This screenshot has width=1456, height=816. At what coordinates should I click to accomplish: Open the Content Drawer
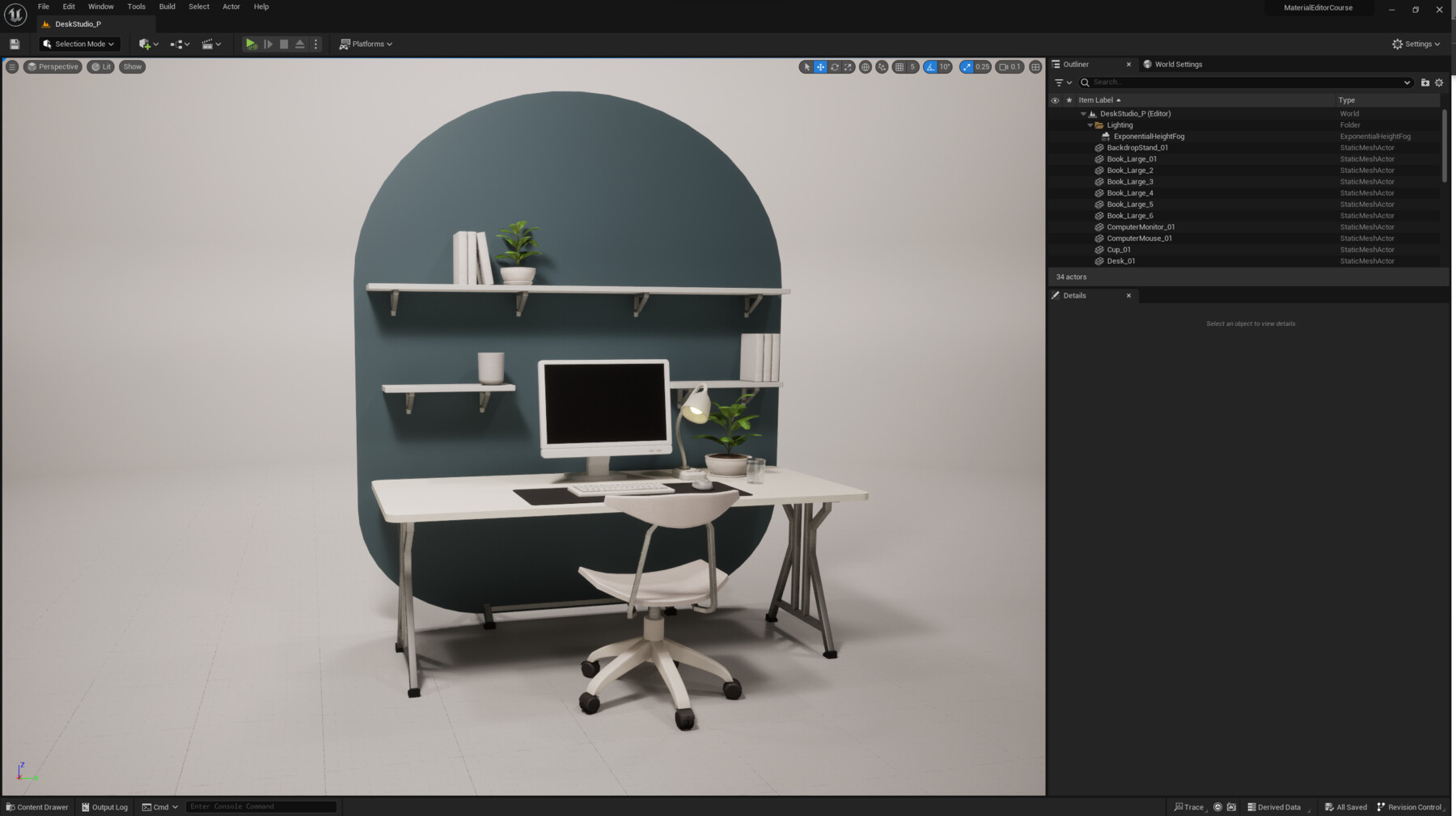pyautogui.click(x=37, y=807)
